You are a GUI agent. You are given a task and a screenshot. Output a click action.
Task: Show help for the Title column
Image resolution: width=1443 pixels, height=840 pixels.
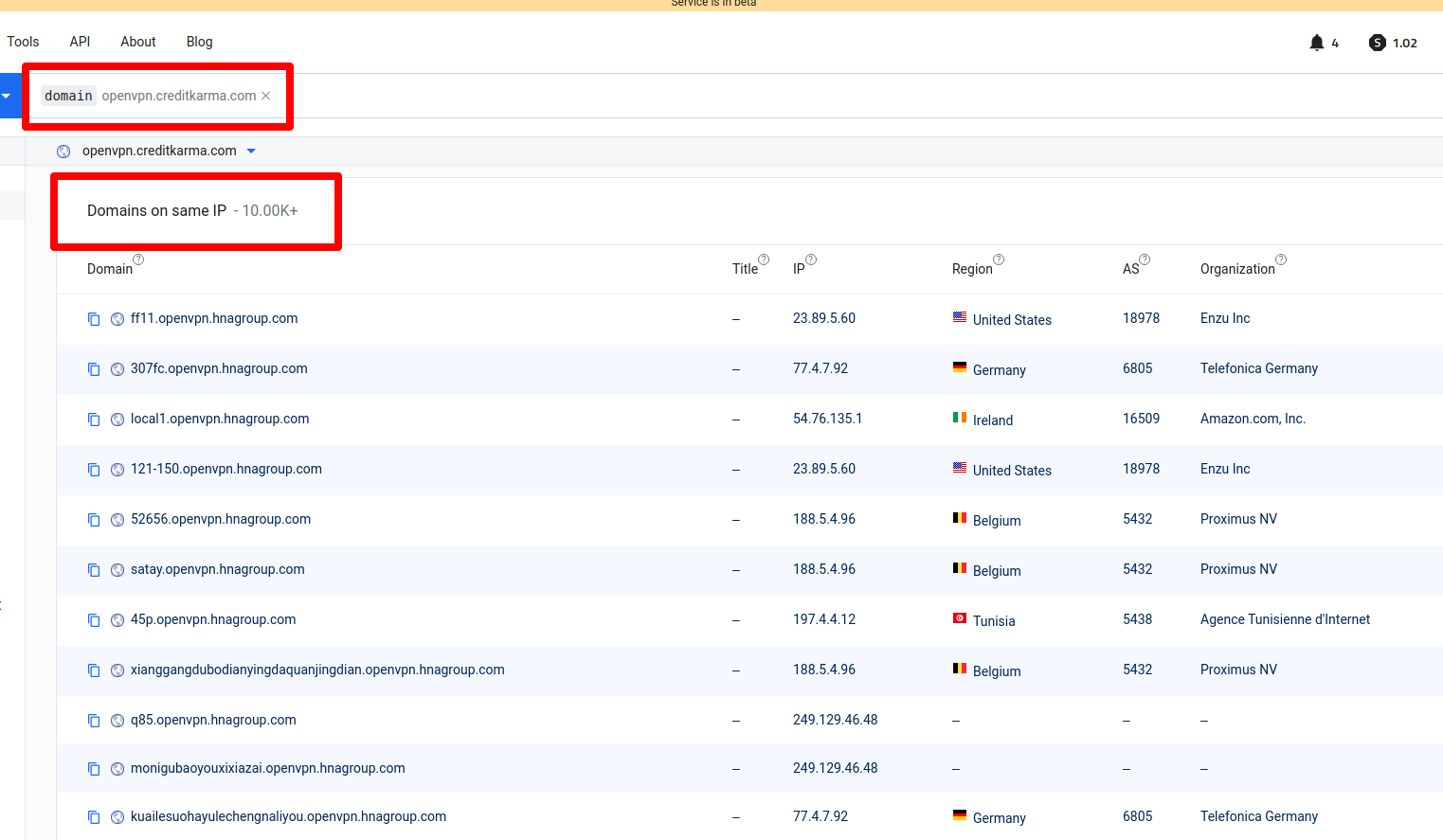tap(764, 259)
